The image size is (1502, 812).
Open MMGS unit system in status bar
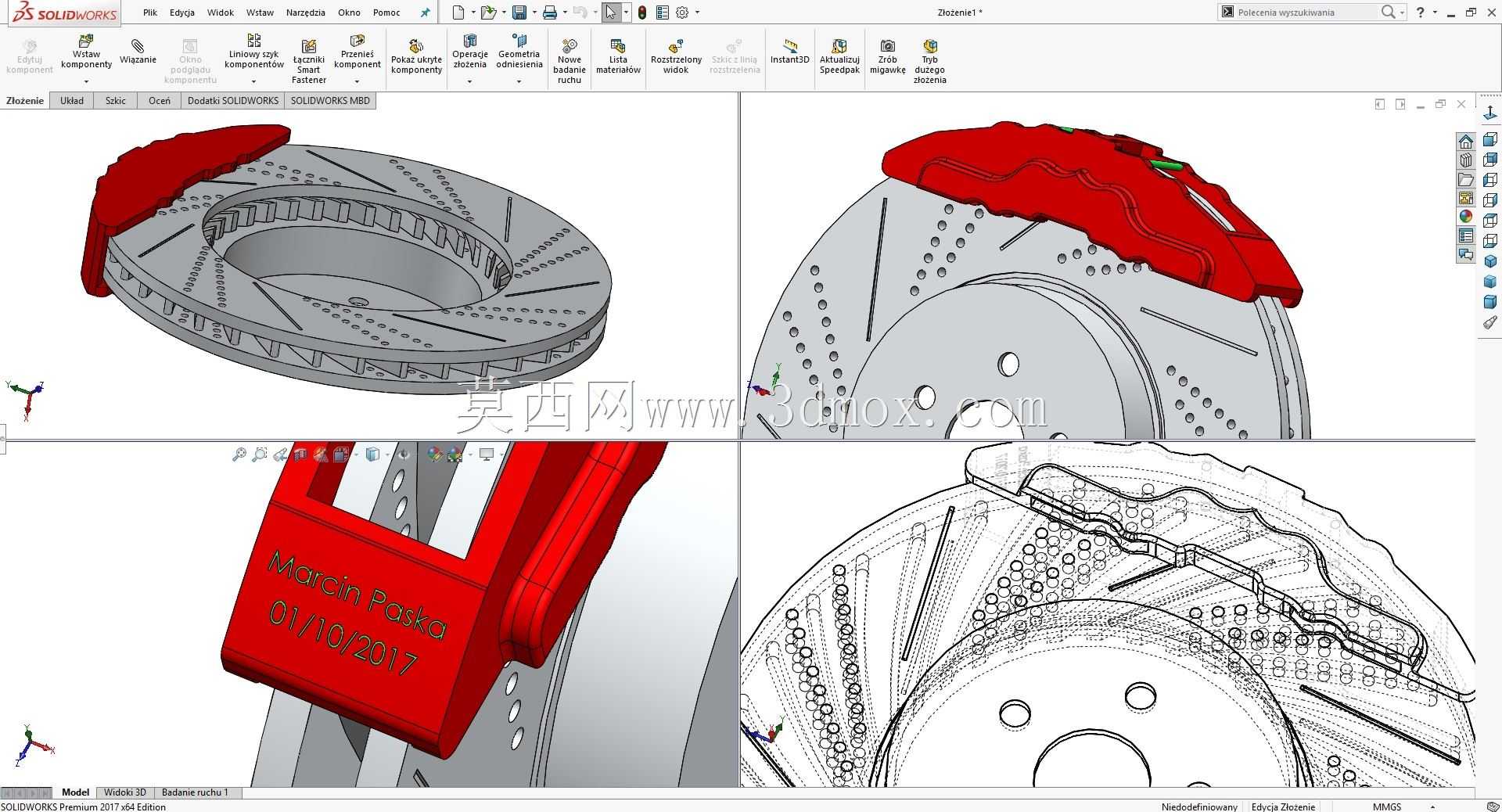point(1387,807)
